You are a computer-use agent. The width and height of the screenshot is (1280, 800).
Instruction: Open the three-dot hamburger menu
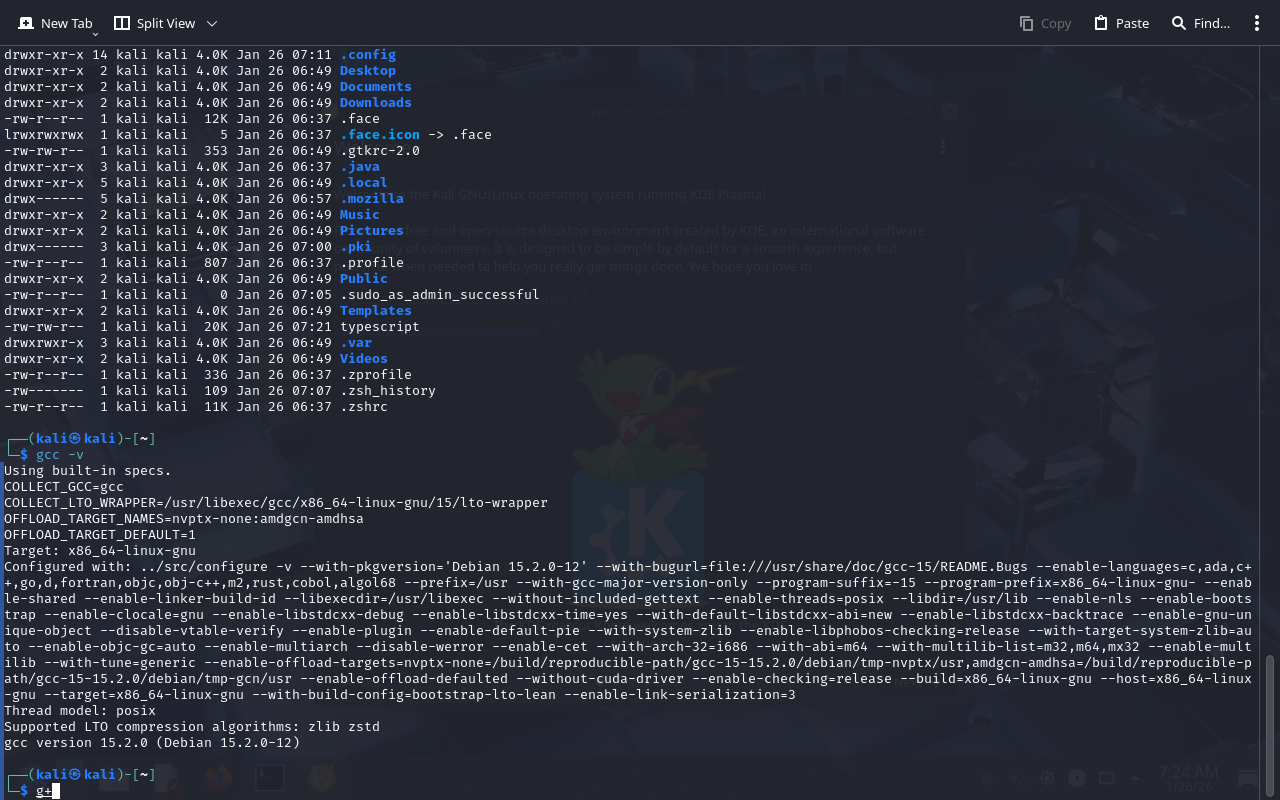(1257, 23)
